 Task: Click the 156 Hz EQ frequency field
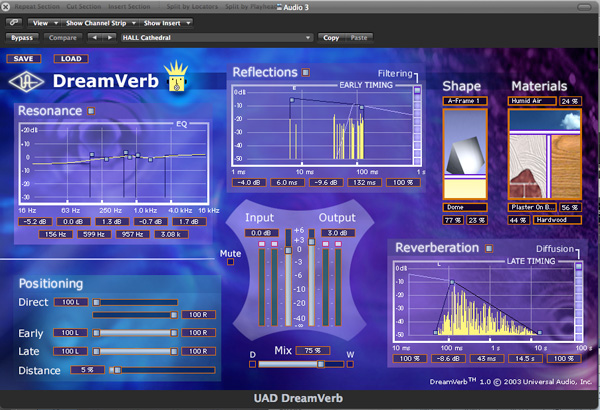coord(55,234)
